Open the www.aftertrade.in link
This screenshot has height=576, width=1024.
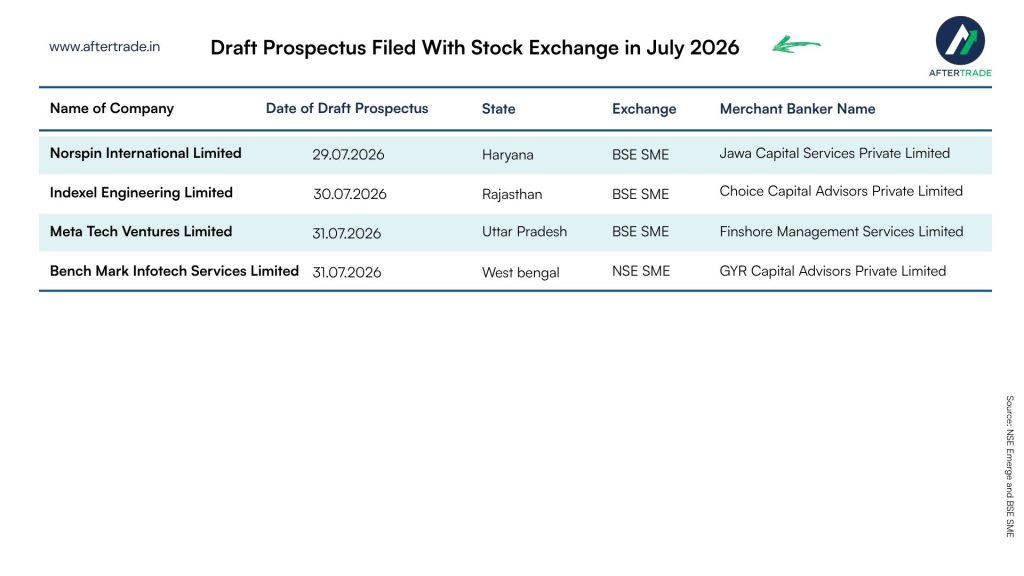(104, 46)
